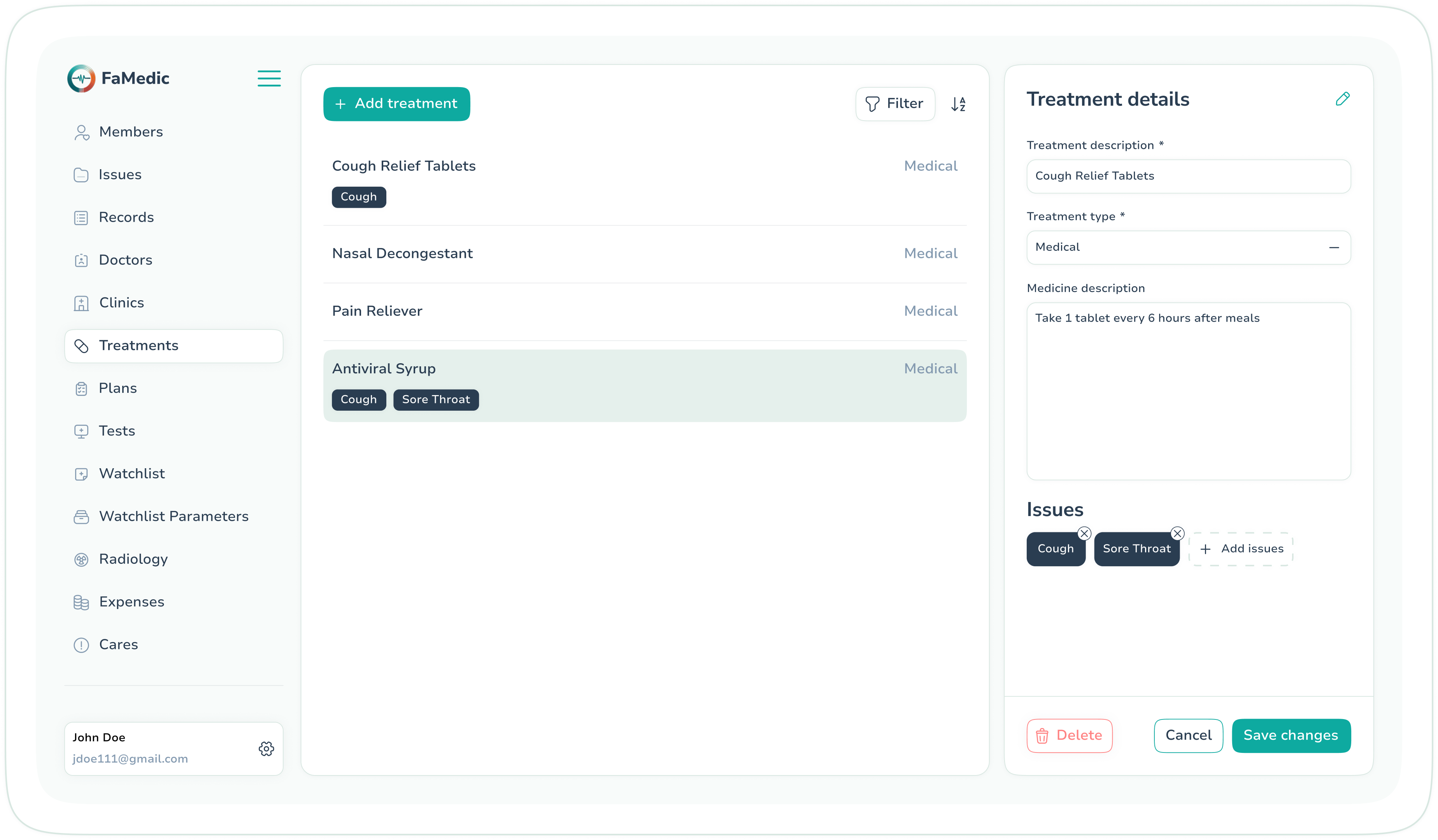This screenshot has height=840, width=1438.
Task: Select the Nasal Decongestant row
Action: click(645, 254)
